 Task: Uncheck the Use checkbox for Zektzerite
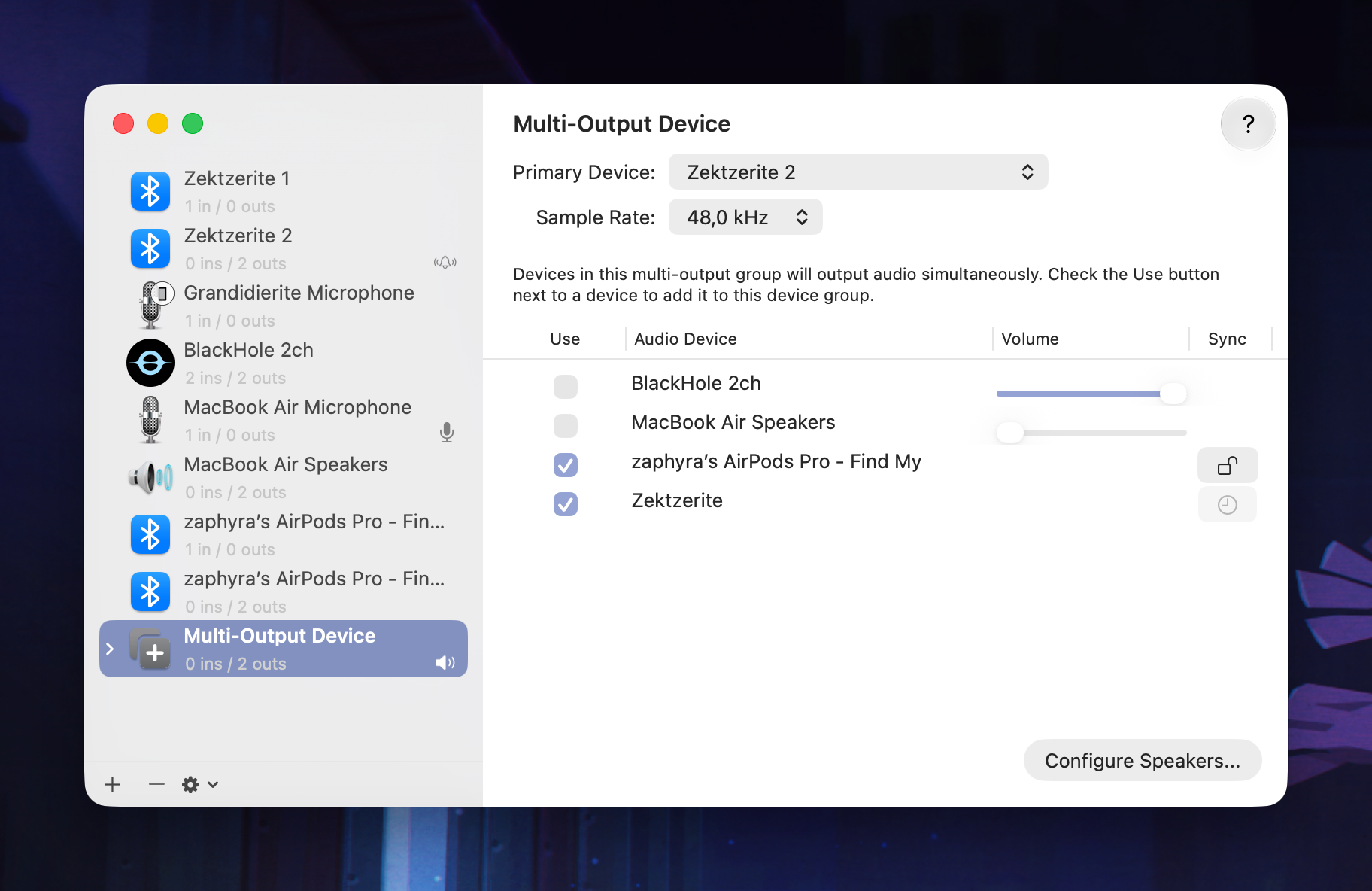pos(566,504)
